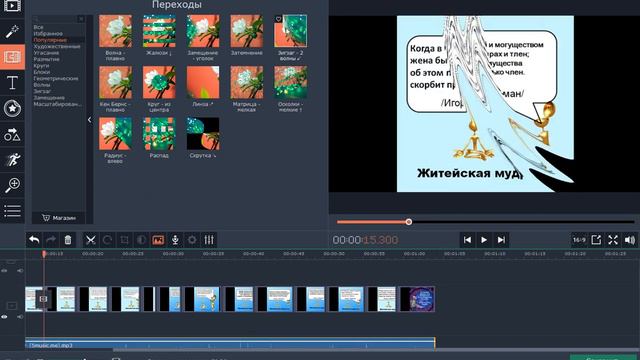Choose the Жалюзи transition thumbnail
The image size is (640, 360).
coord(159,31)
